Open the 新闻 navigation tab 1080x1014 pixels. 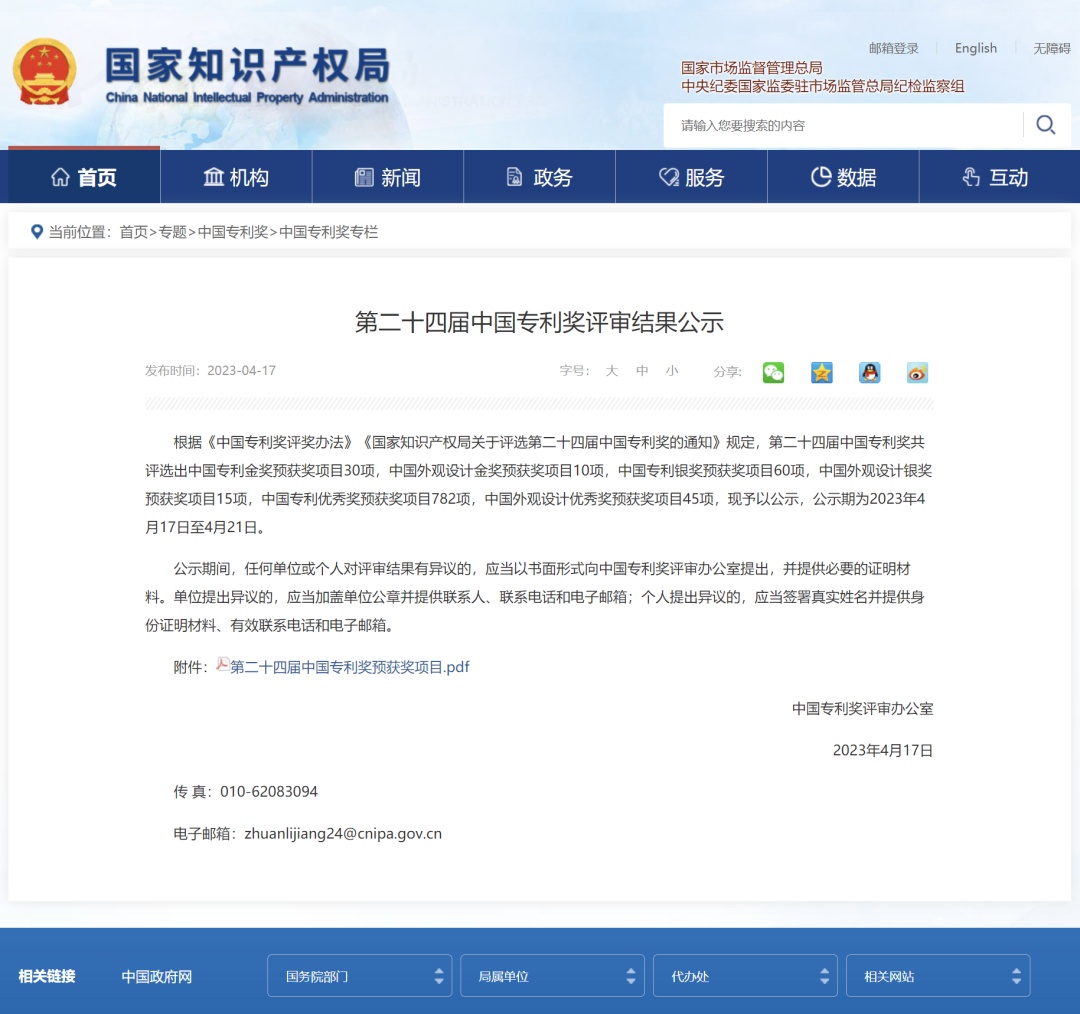[x=388, y=178]
